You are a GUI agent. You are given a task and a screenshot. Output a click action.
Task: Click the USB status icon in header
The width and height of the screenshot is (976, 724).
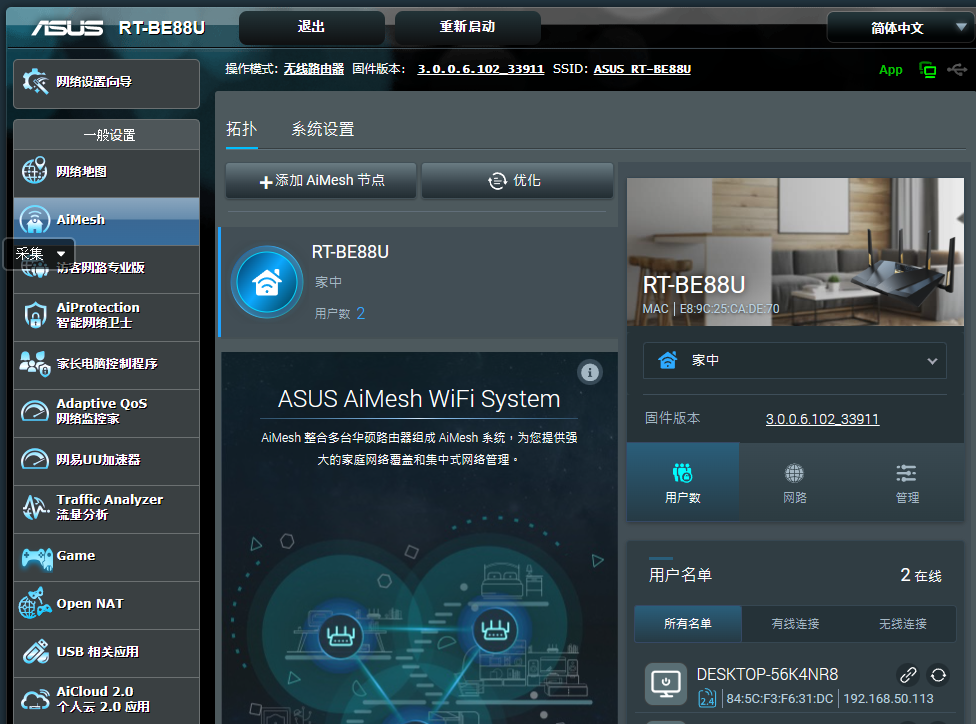coord(956,69)
